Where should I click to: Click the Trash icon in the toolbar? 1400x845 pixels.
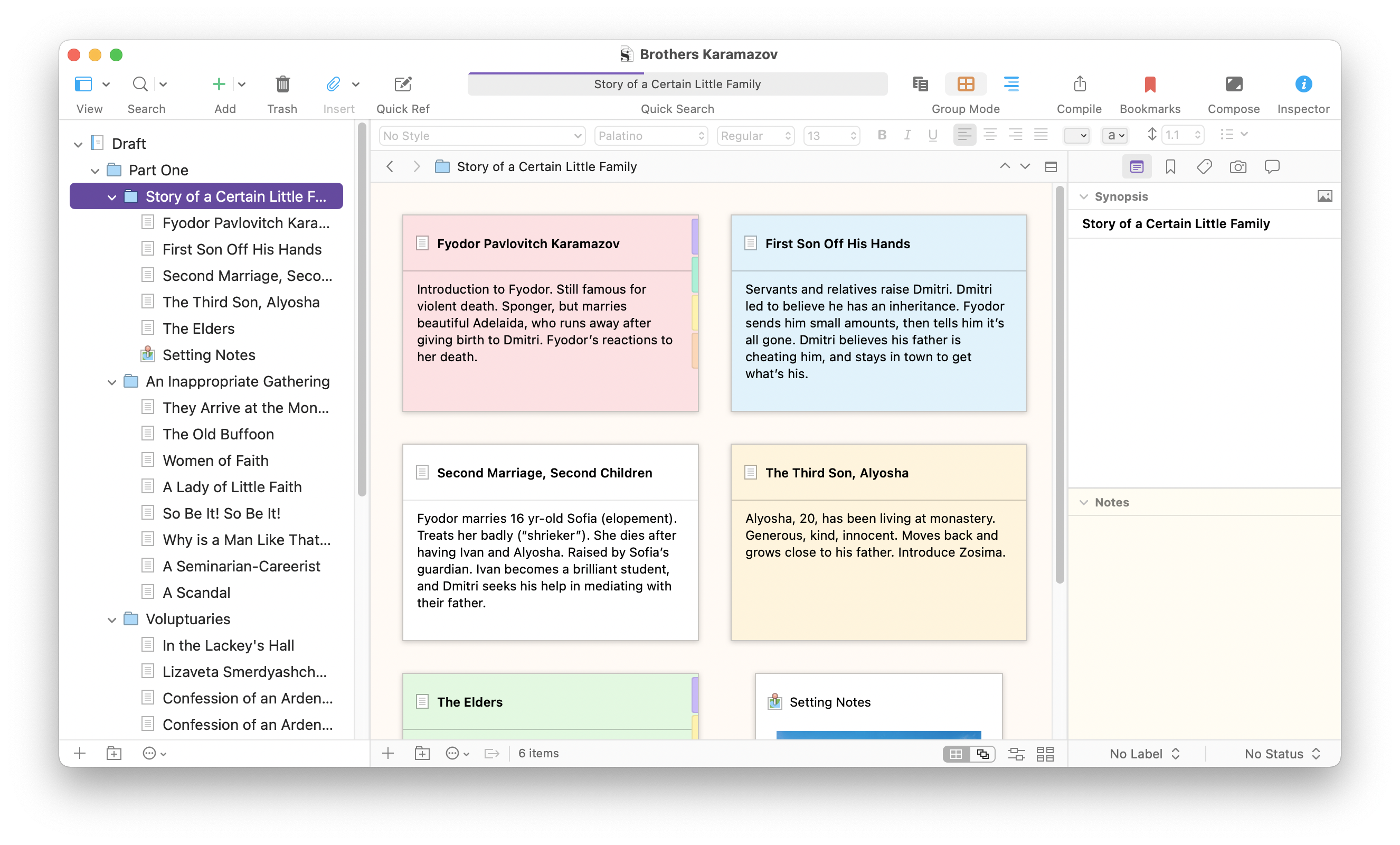[x=282, y=84]
